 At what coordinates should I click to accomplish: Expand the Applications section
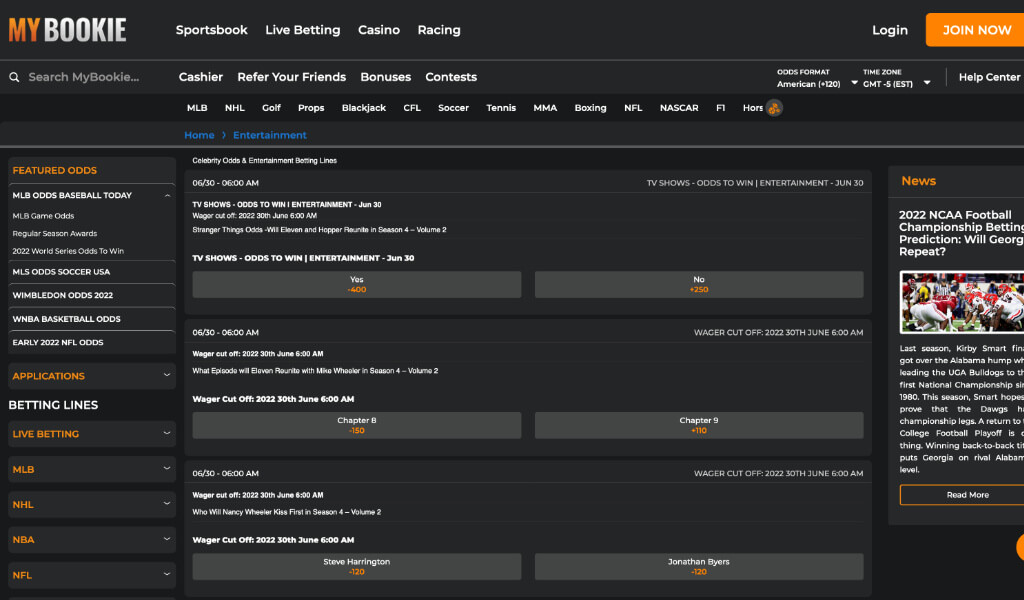[x=91, y=376]
